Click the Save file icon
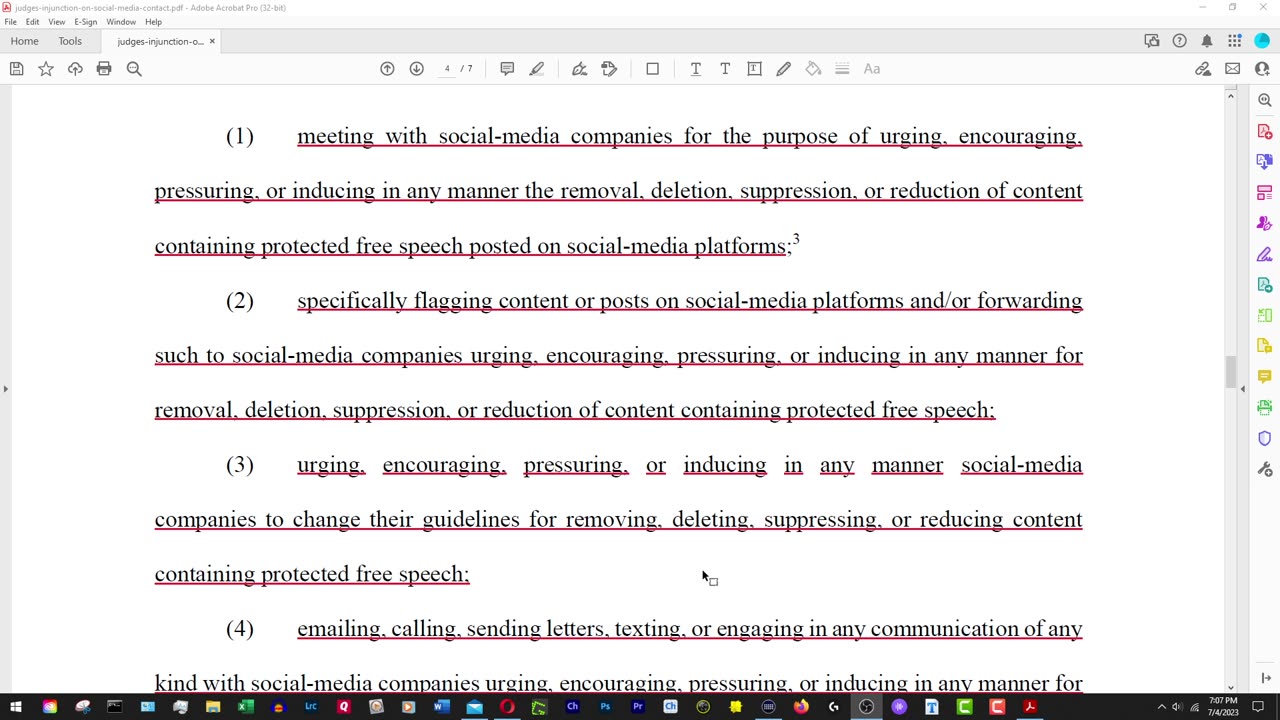The height and width of the screenshot is (720, 1280). point(16,69)
